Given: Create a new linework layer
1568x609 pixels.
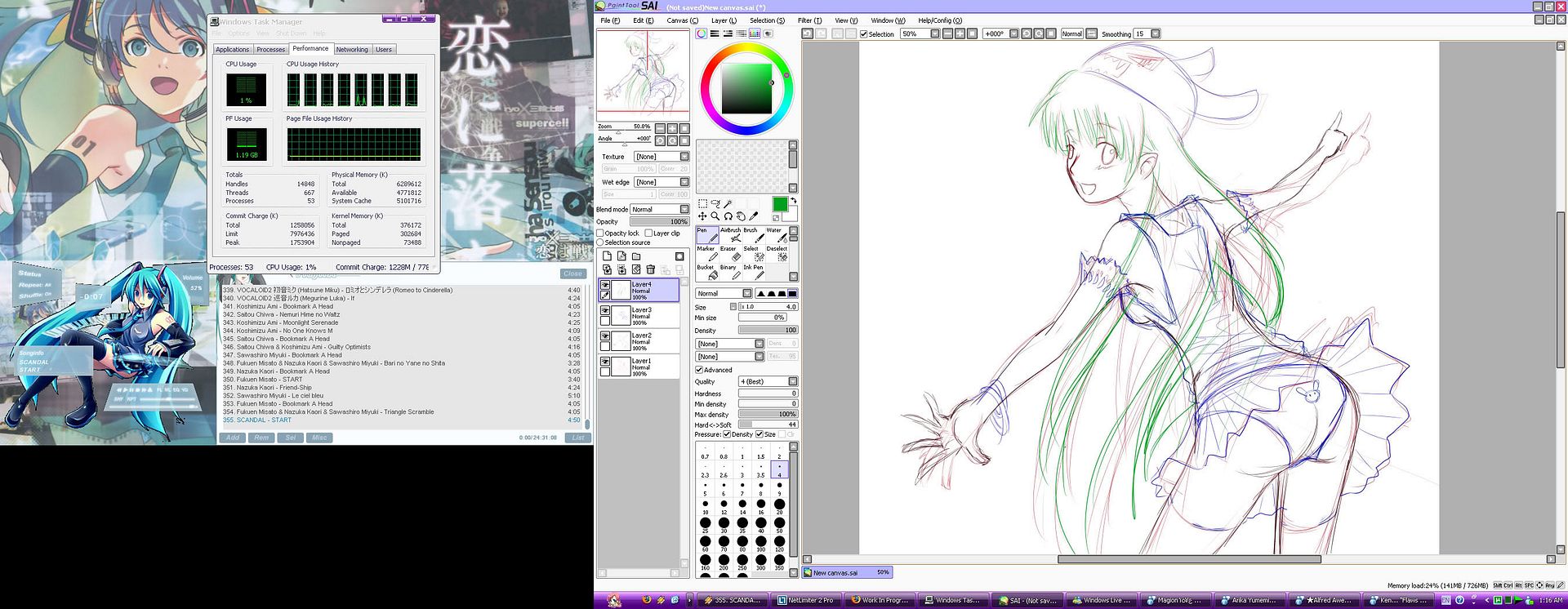Looking at the screenshot, I should pyautogui.click(x=621, y=256).
